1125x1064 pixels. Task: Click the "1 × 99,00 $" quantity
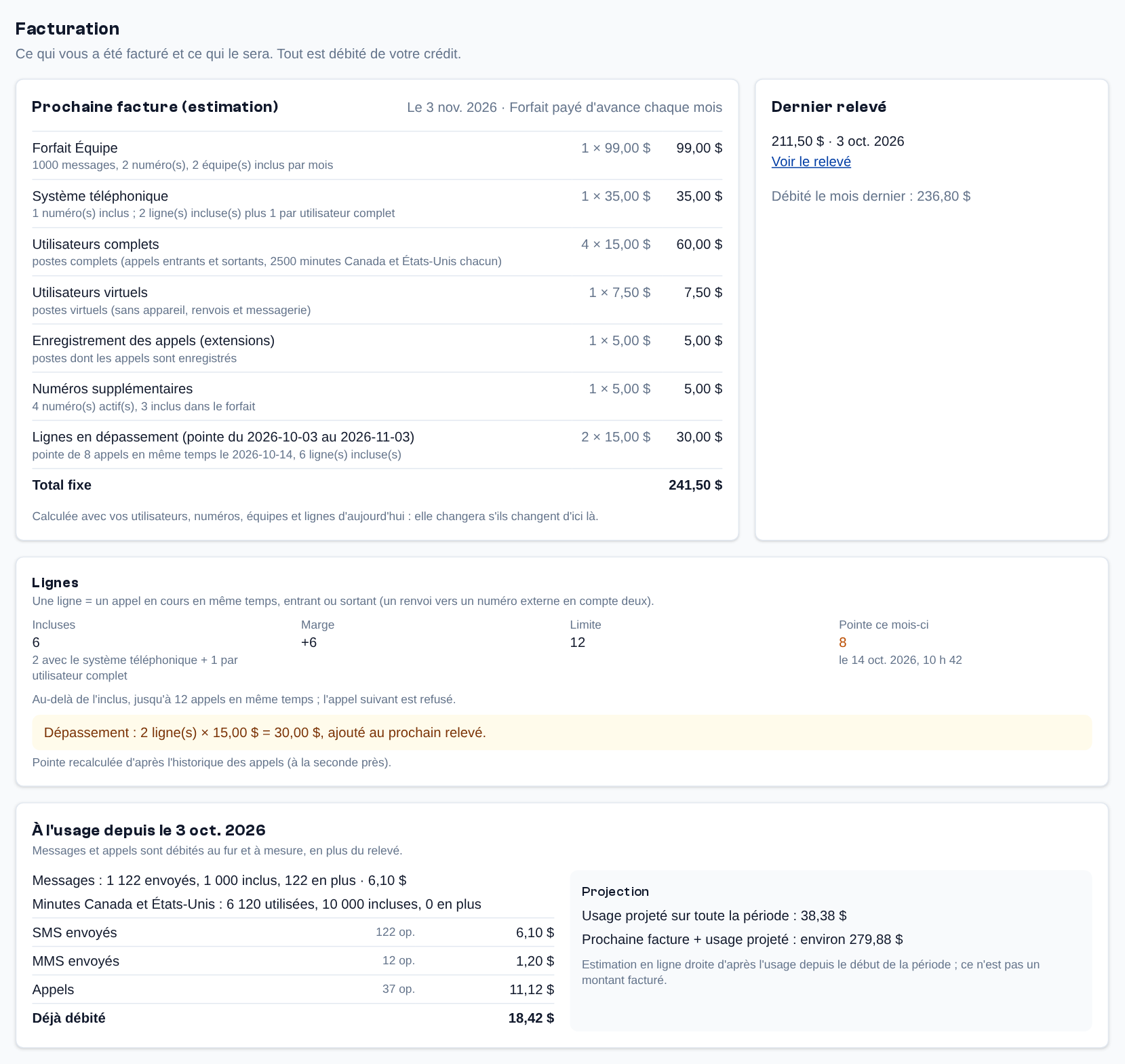[616, 148]
